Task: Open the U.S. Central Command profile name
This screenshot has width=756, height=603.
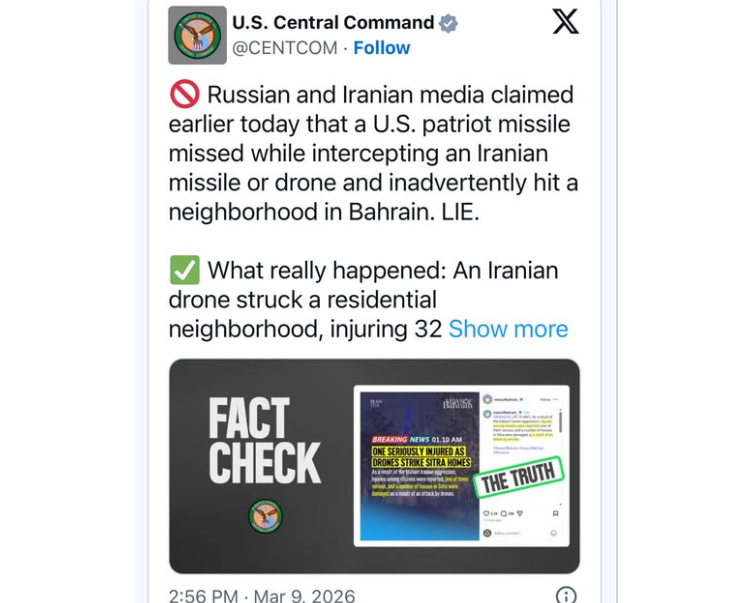Action: pos(333,23)
